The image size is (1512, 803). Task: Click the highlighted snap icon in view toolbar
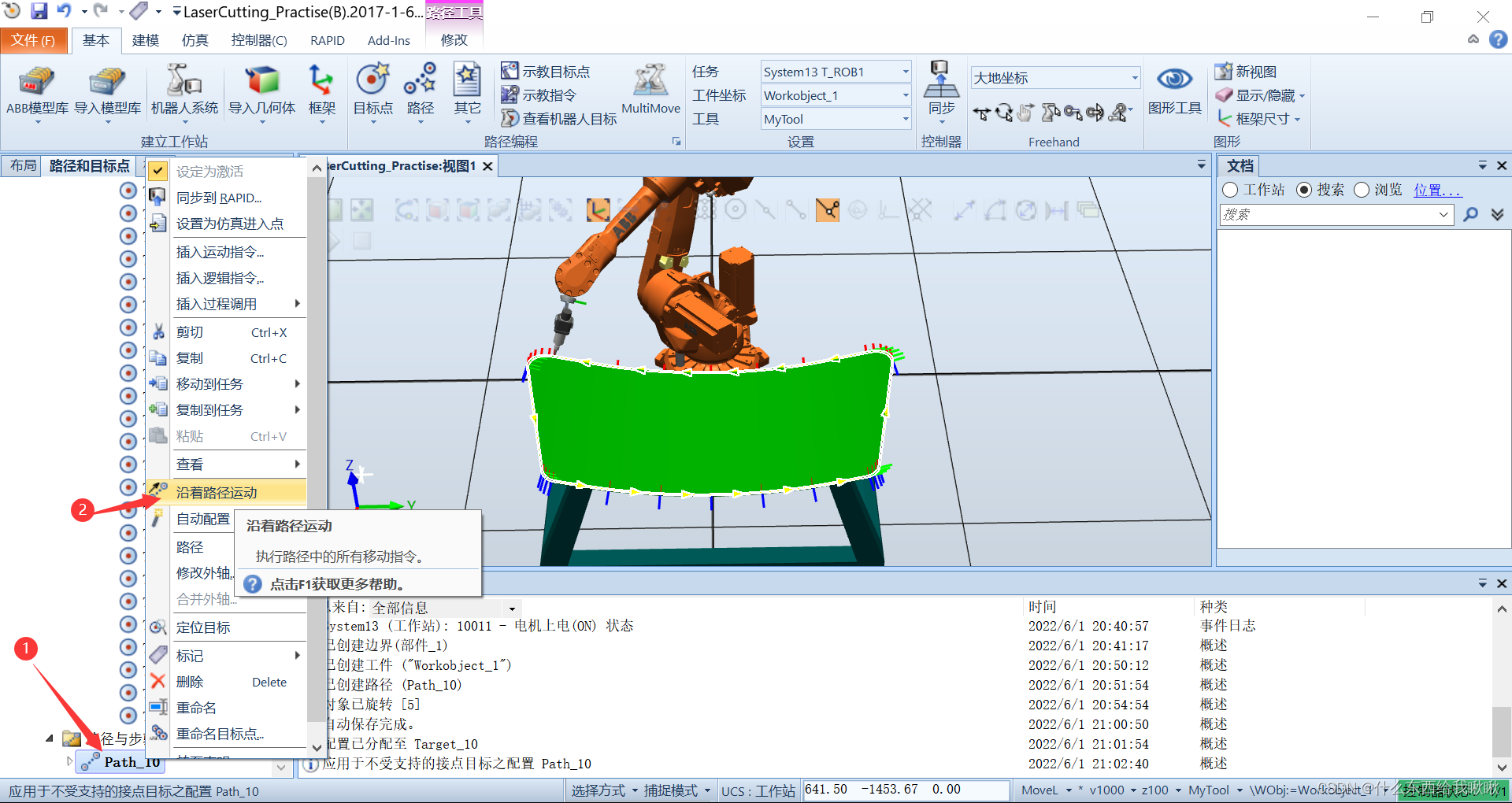coord(827,210)
